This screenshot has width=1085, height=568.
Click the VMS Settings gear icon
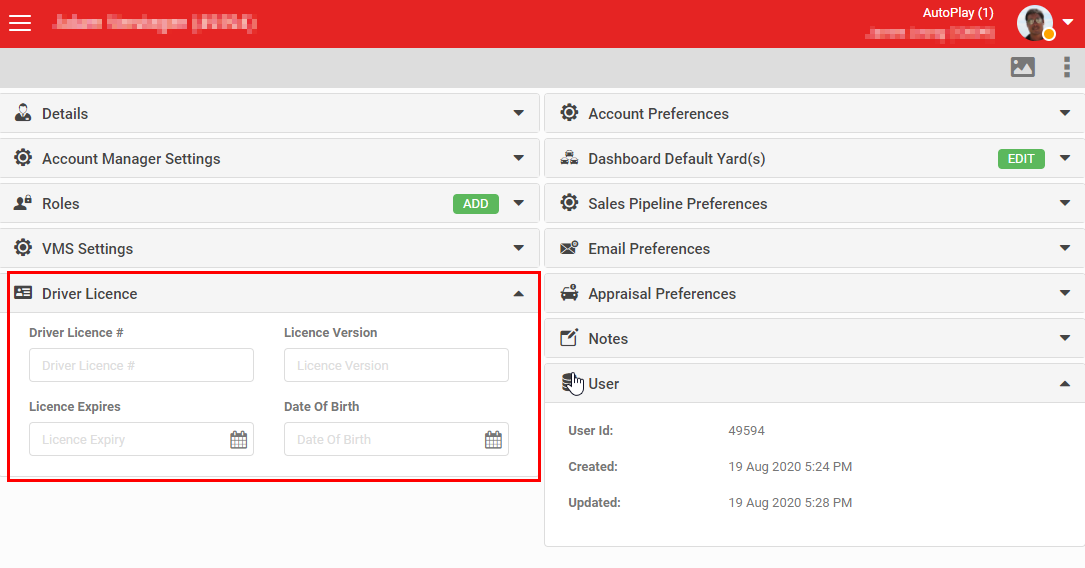tap(23, 248)
